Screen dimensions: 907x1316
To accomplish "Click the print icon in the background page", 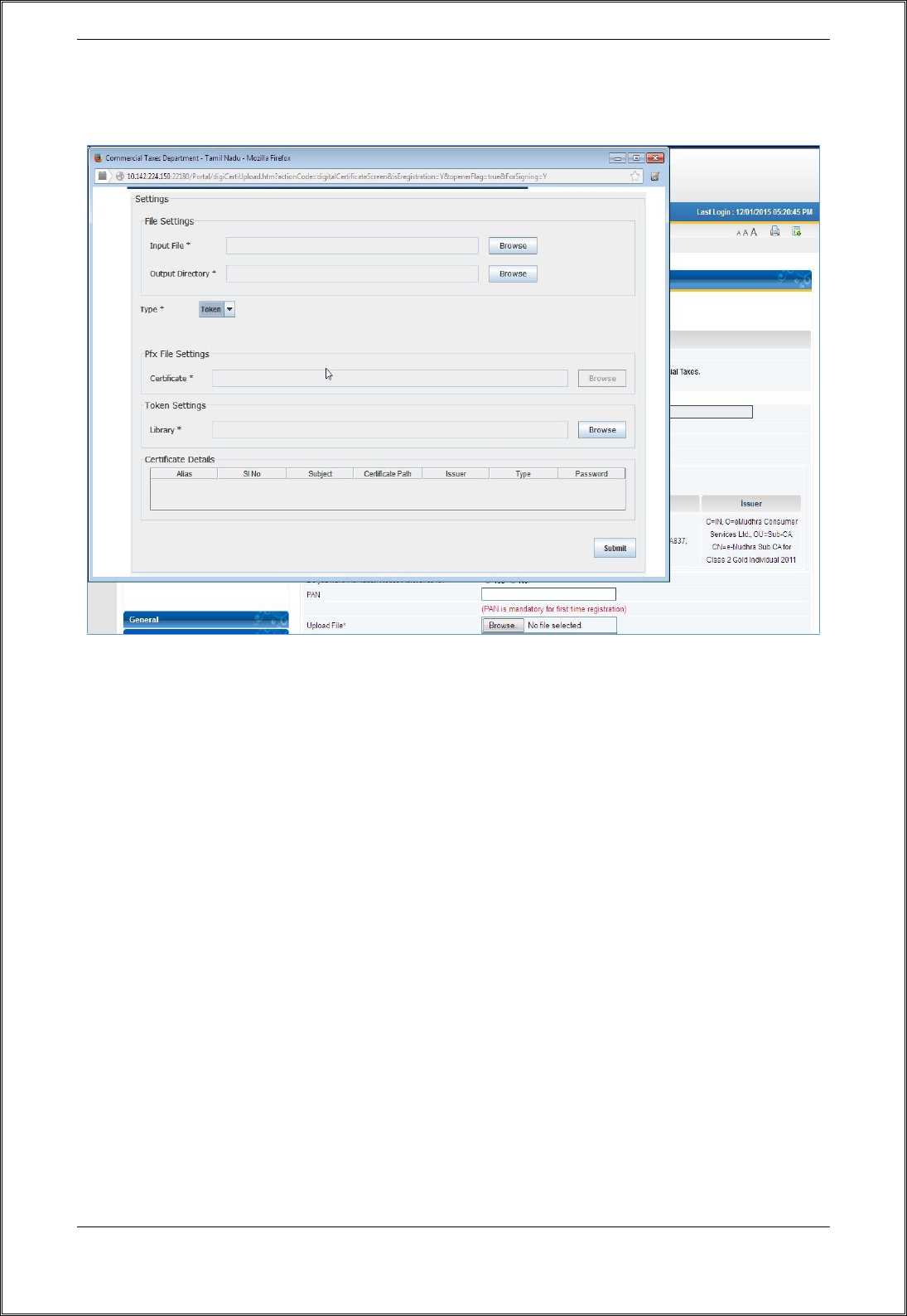I will point(774,231).
